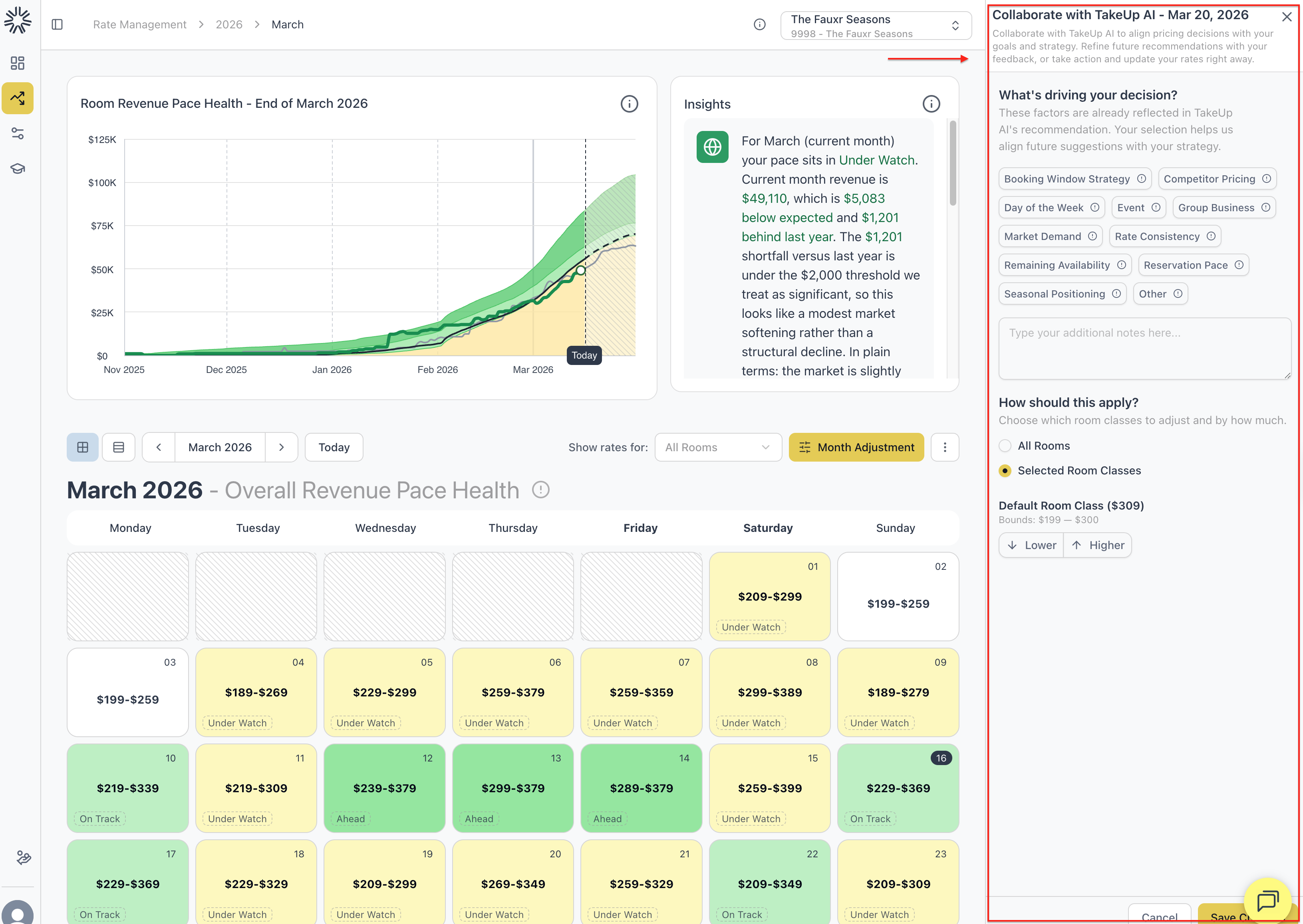The height and width of the screenshot is (924, 1303).
Task: Open the dashboard grid icon in sidebar
Action: (18, 63)
